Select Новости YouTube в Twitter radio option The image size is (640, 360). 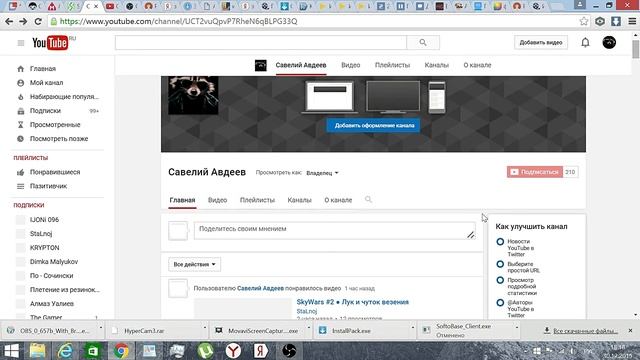click(x=500, y=242)
